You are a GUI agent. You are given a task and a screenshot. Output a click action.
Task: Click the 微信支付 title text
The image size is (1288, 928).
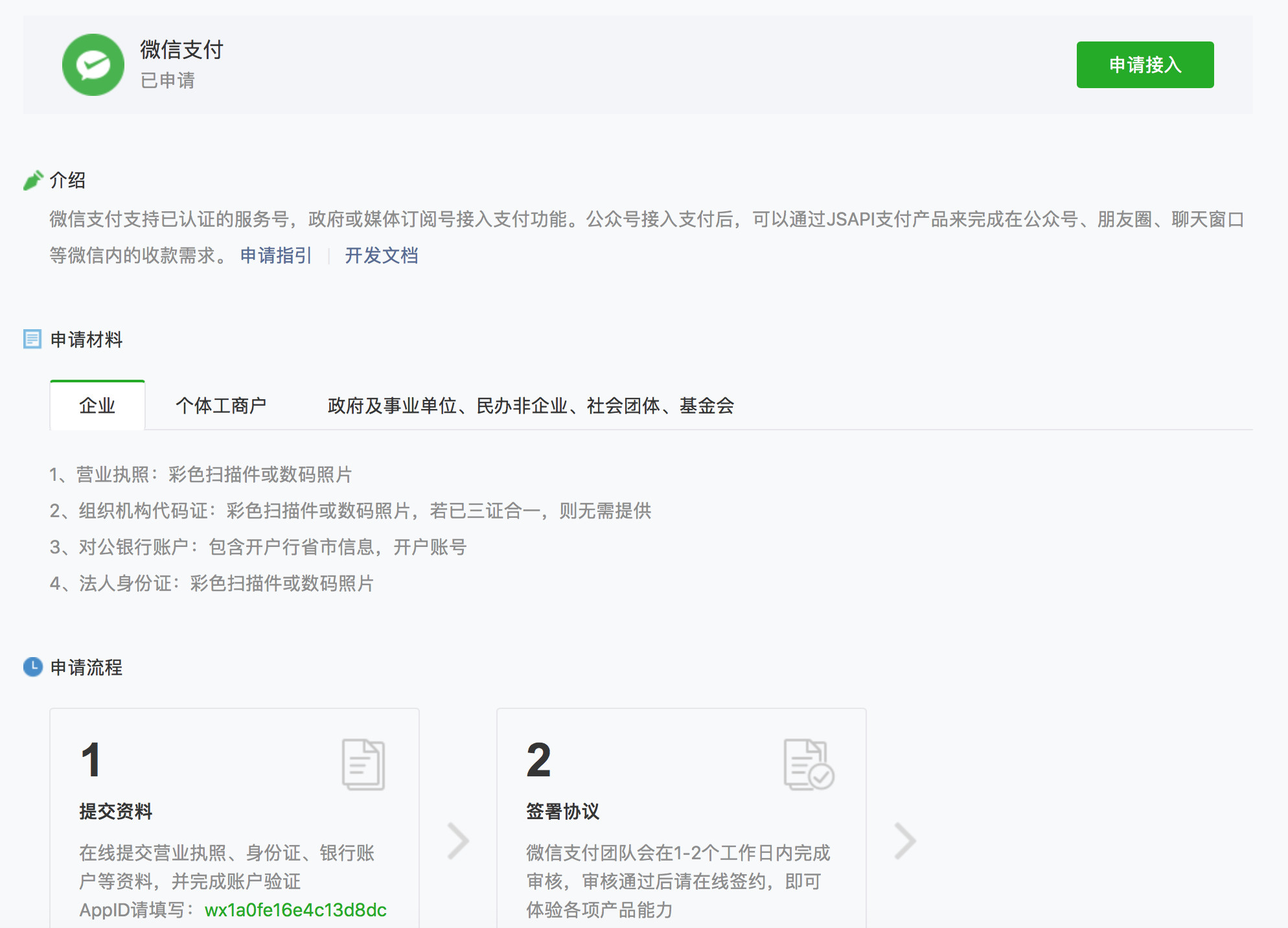pos(181,49)
